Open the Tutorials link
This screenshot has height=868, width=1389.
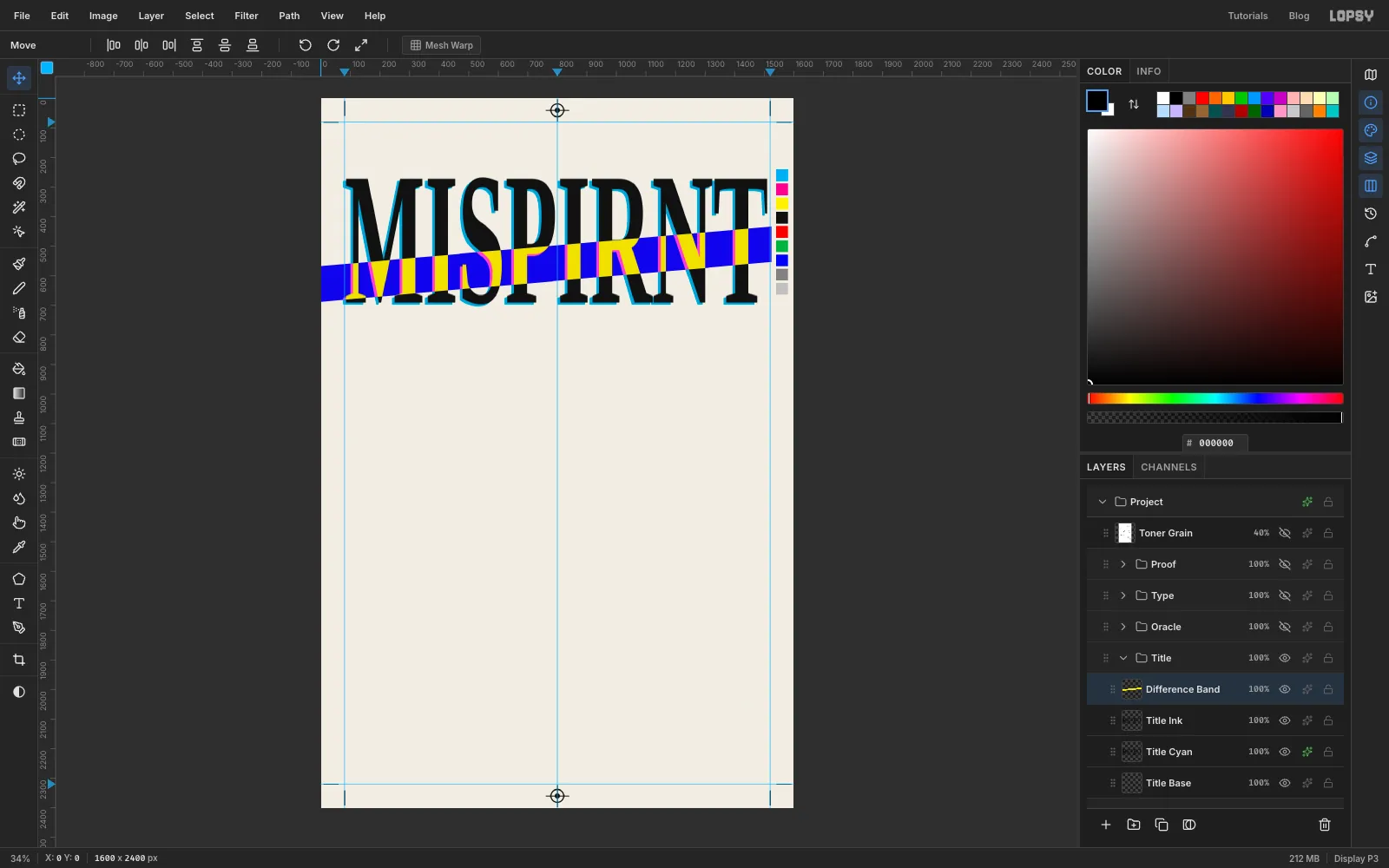click(x=1247, y=16)
